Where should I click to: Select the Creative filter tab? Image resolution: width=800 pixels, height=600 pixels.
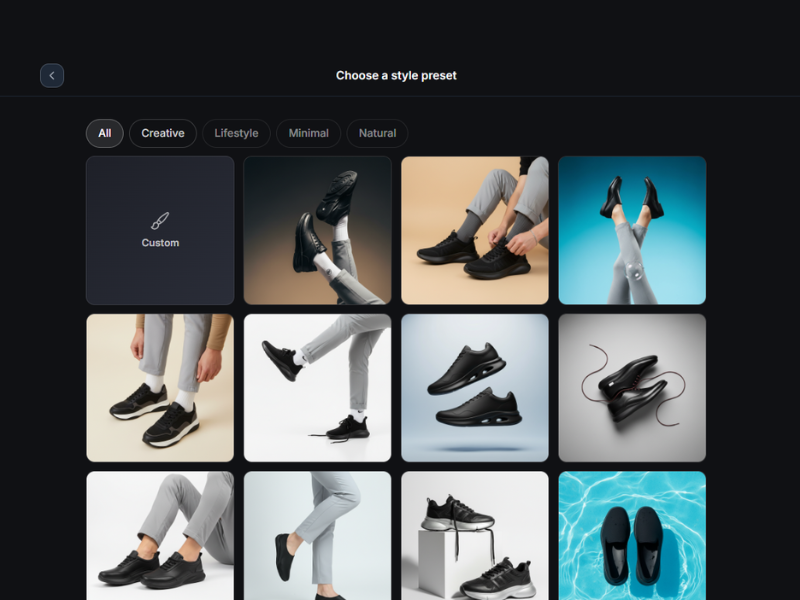(163, 133)
